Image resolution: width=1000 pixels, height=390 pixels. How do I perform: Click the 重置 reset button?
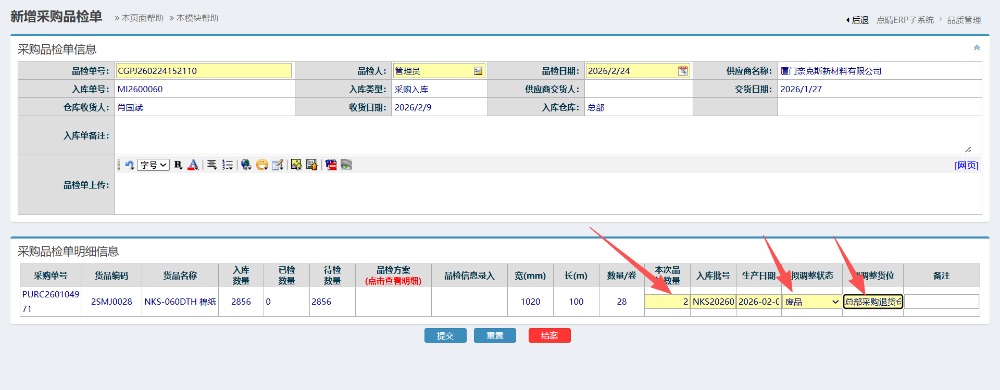(x=495, y=336)
